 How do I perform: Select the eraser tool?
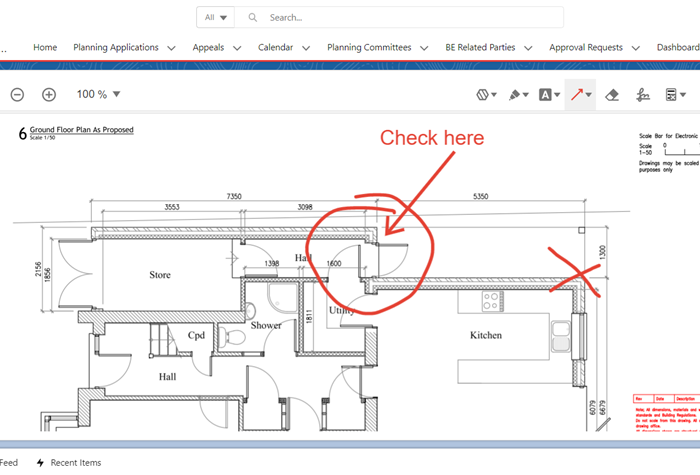[x=613, y=95]
